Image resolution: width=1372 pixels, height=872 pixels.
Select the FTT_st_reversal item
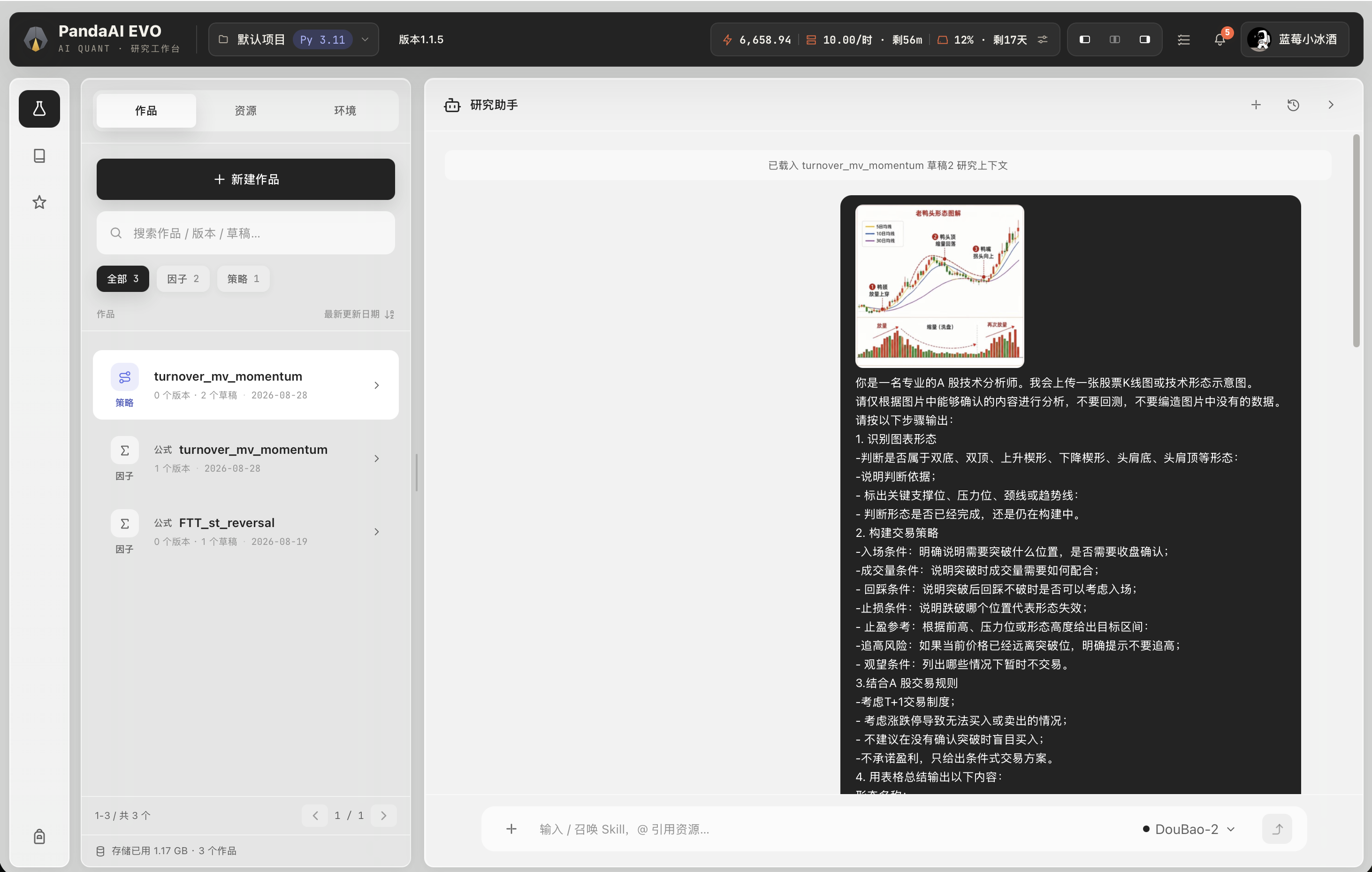coord(245,531)
